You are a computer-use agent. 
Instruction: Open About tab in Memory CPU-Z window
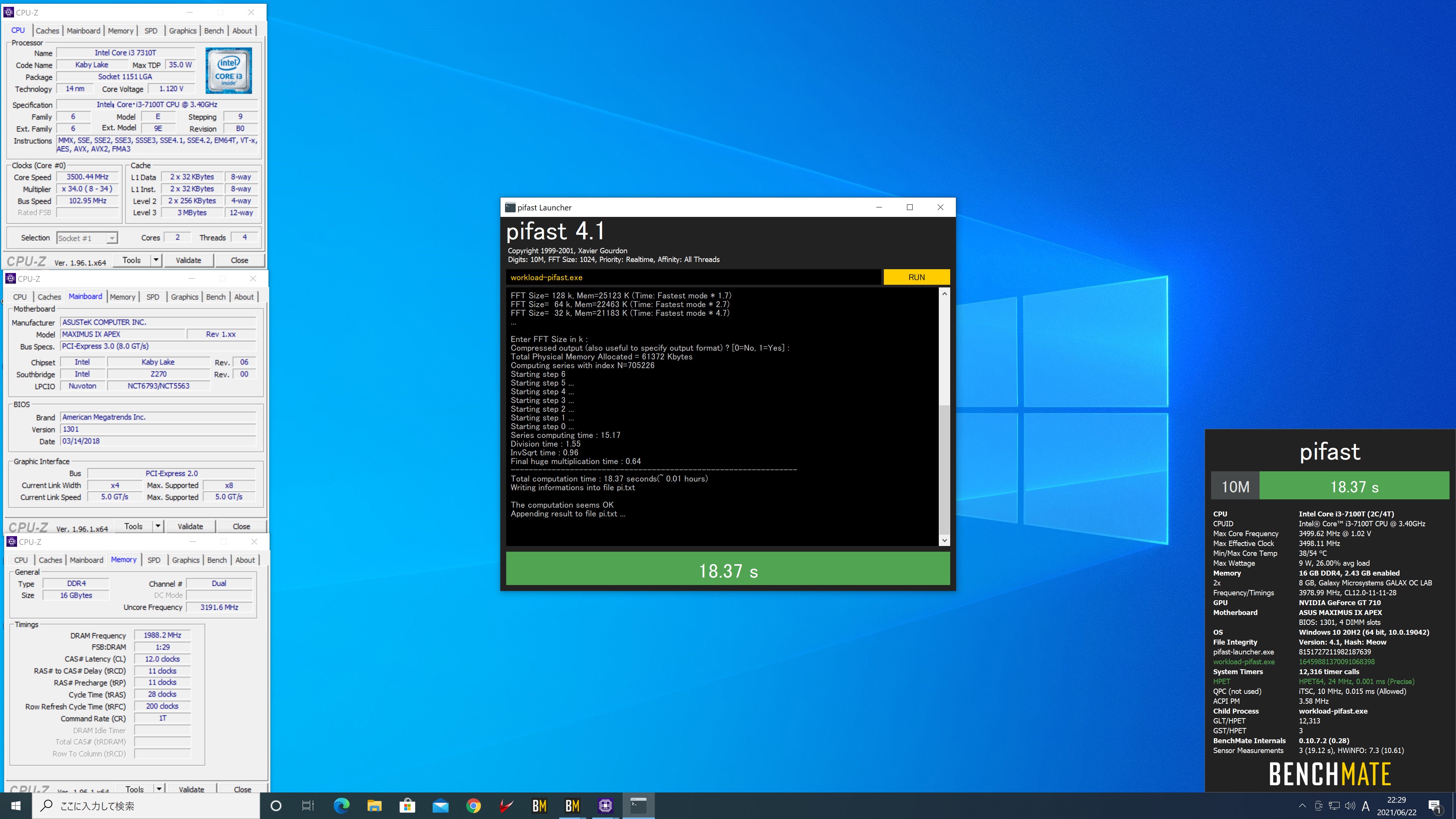(x=245, y=560)
